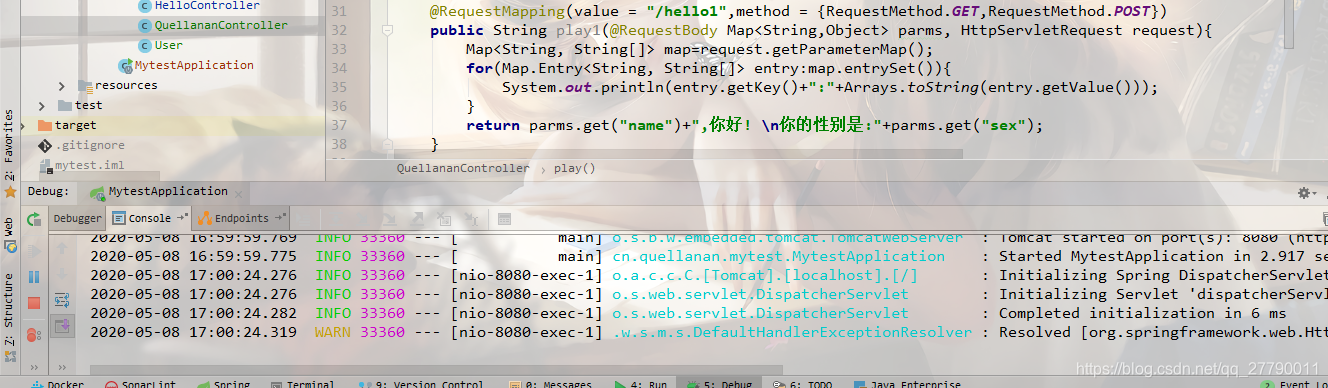The height and width of the screenshot is (388, 1328).
Task: Click the .gitignore file icon
Action: point(45,145)
